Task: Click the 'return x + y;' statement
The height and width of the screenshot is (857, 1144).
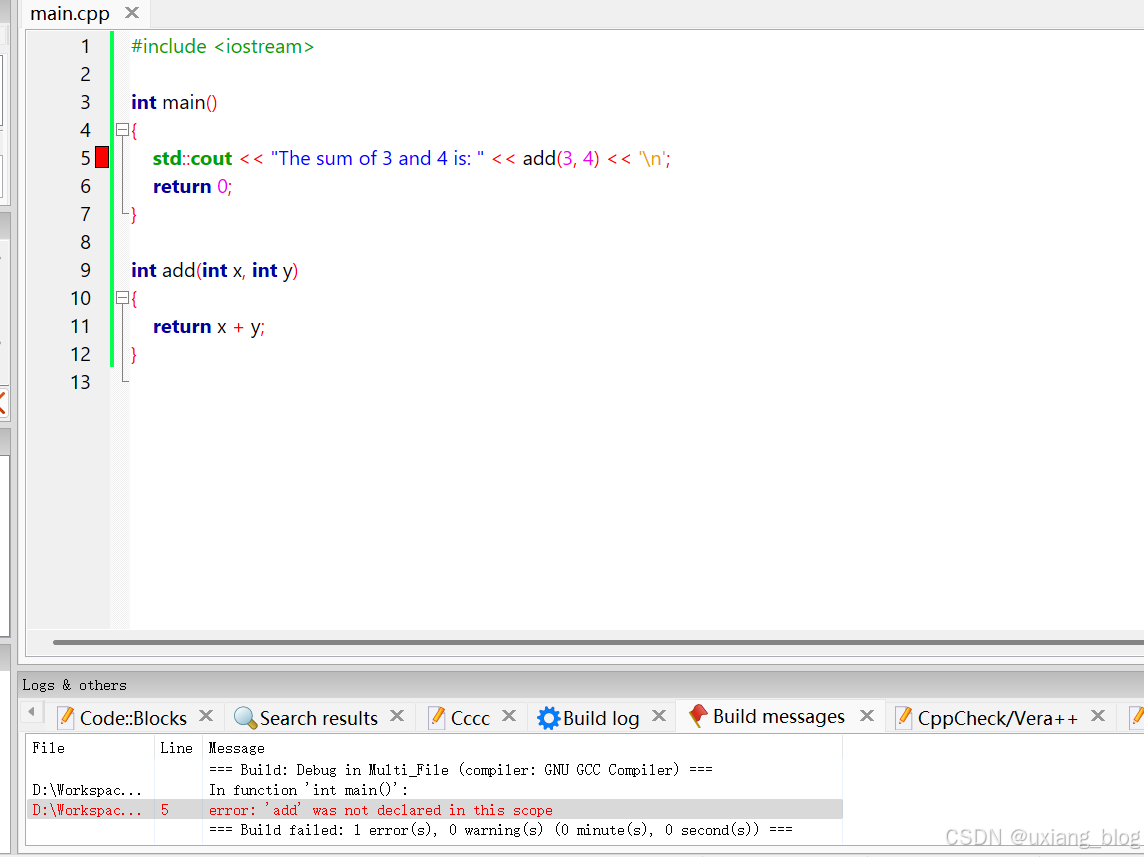Action: 209,326
